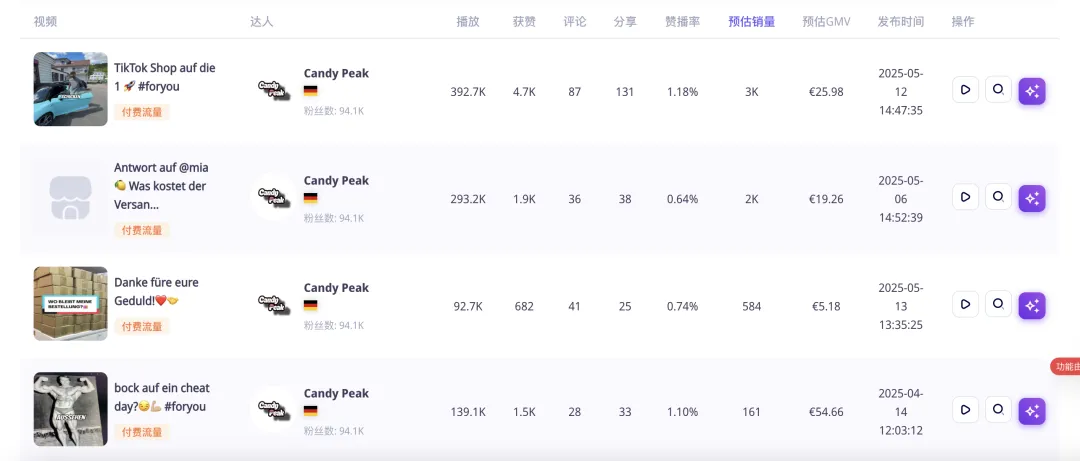The height and width of the screenshot is (461, 1080).
Task: Open video title bock auf ein cheat day
Action: 162,397
